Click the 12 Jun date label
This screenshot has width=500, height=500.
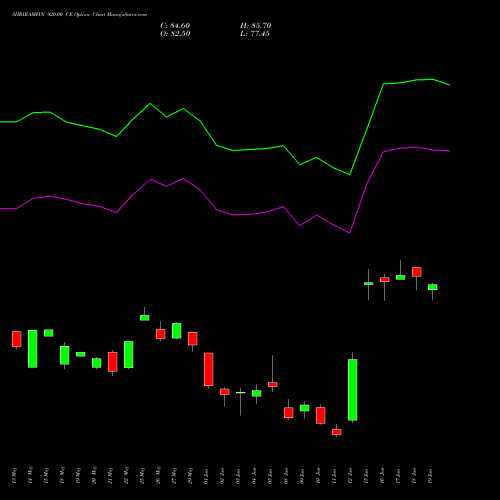[x=350, y=476]
